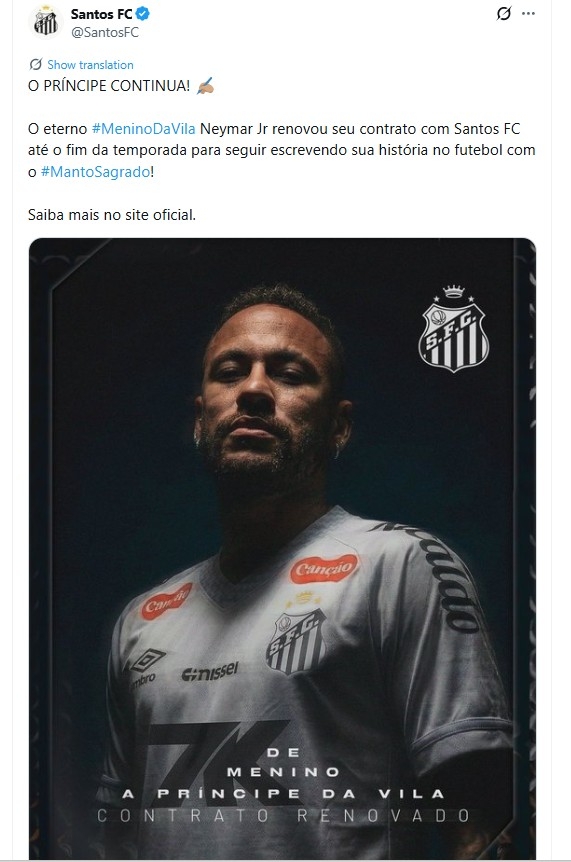Open the Grok icon beside more options
The width and height of the screenshot is (571, 862).
coord(503,14)
